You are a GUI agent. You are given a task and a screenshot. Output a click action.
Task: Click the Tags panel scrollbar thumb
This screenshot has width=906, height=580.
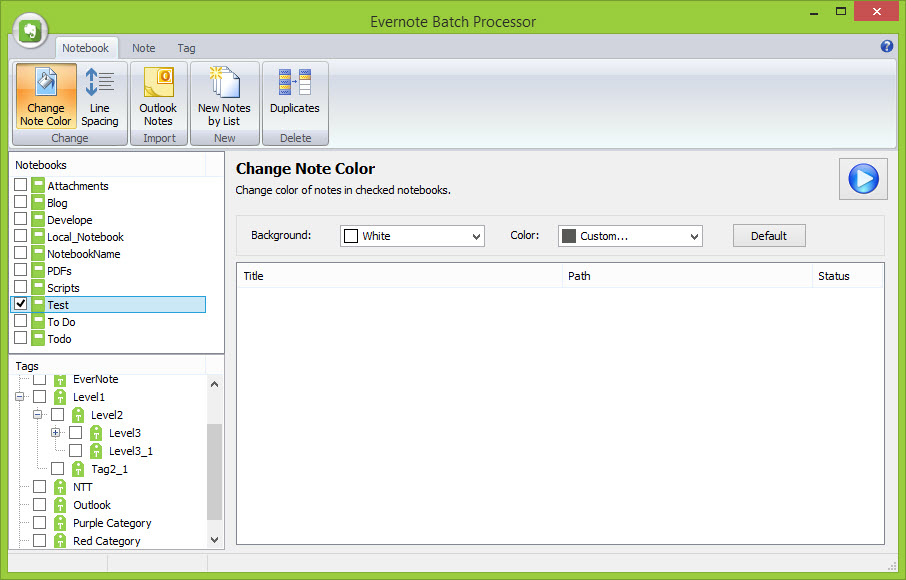(x=214, y=472)
